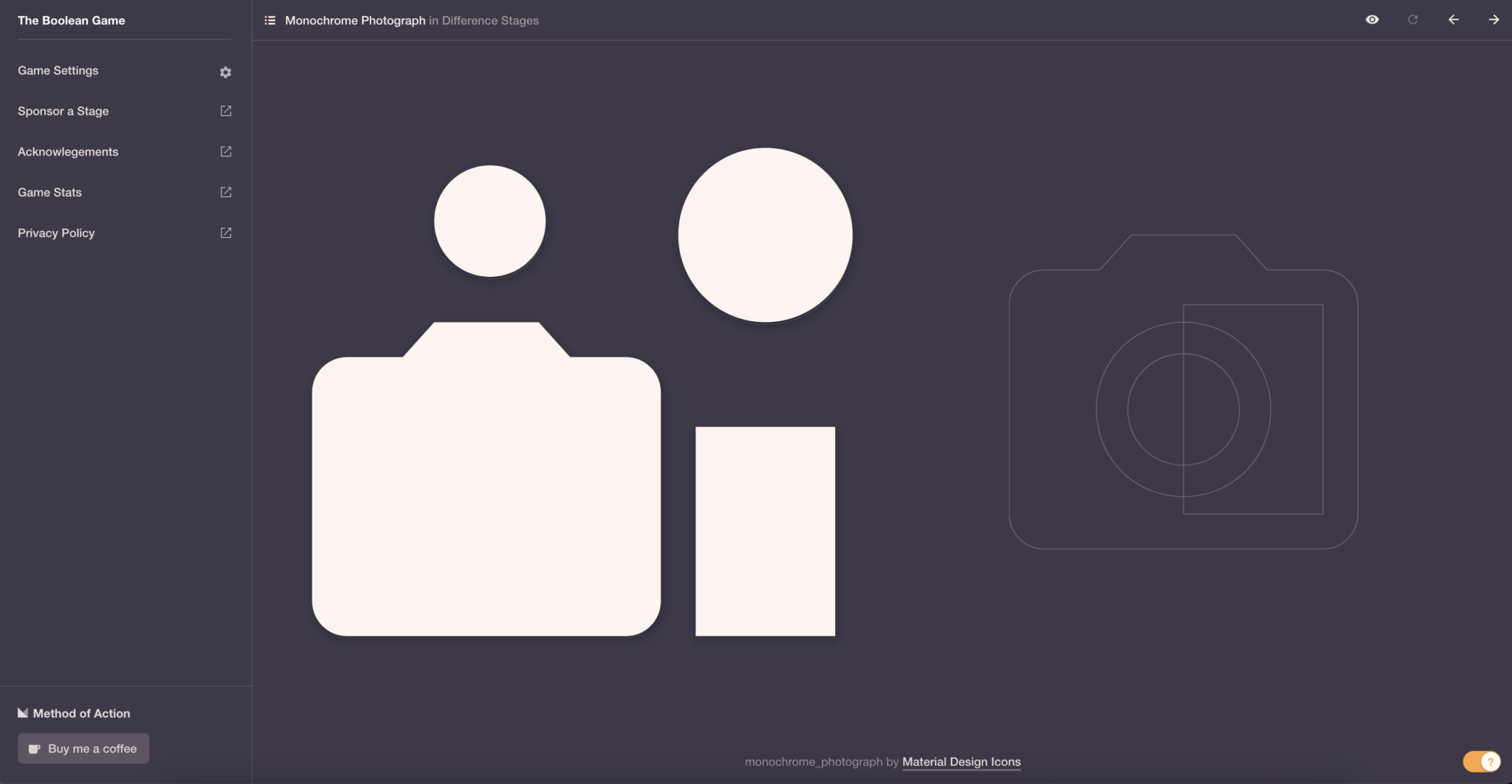
Task: Click the title The Boolean Game
Action: (71, 20)
